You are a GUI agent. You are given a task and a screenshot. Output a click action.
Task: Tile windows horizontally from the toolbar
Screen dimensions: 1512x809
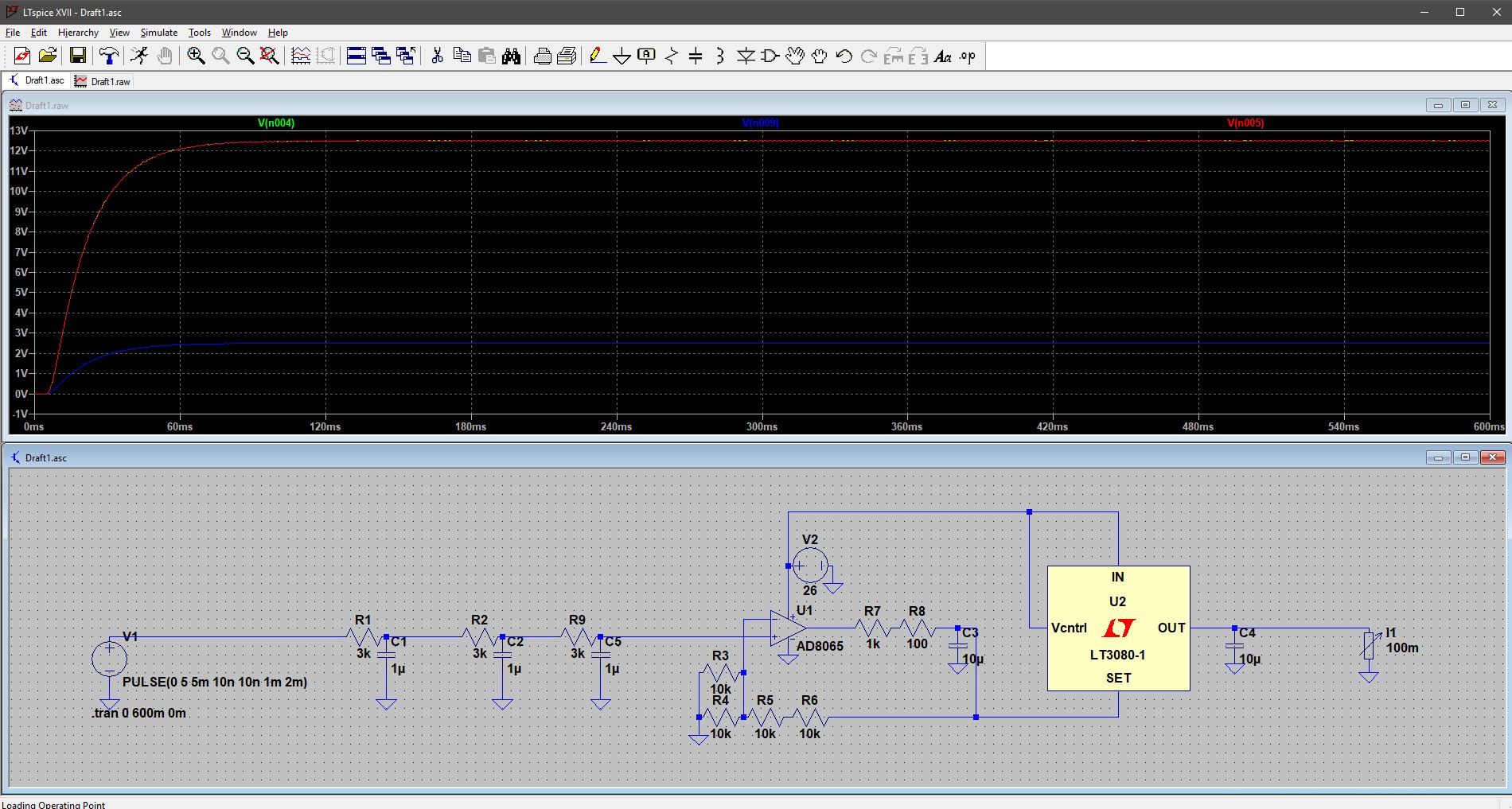pyautogui.click(x=357, y=56)
